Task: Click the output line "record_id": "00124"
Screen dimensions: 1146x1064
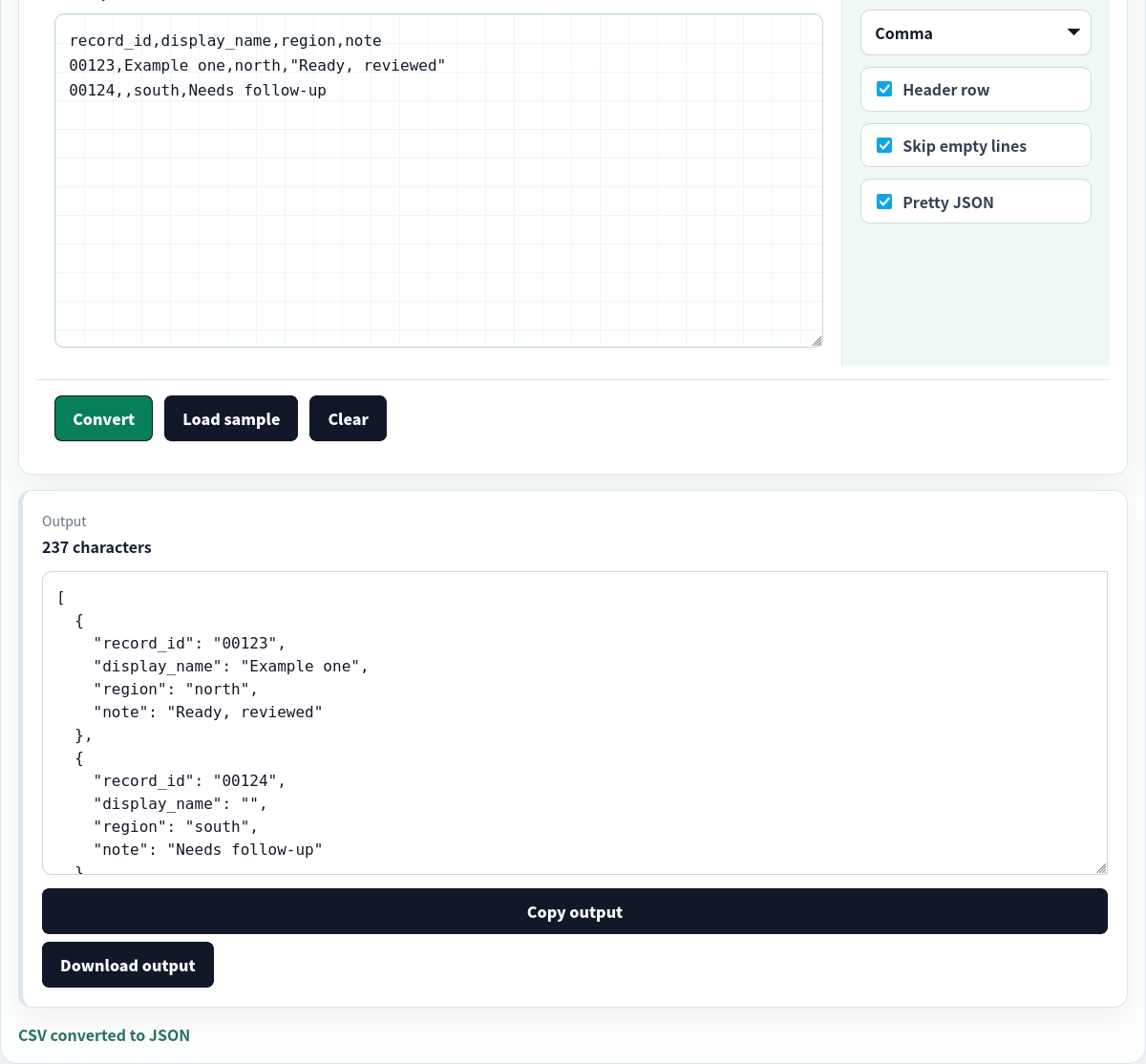Action: [x=189, y=781]
